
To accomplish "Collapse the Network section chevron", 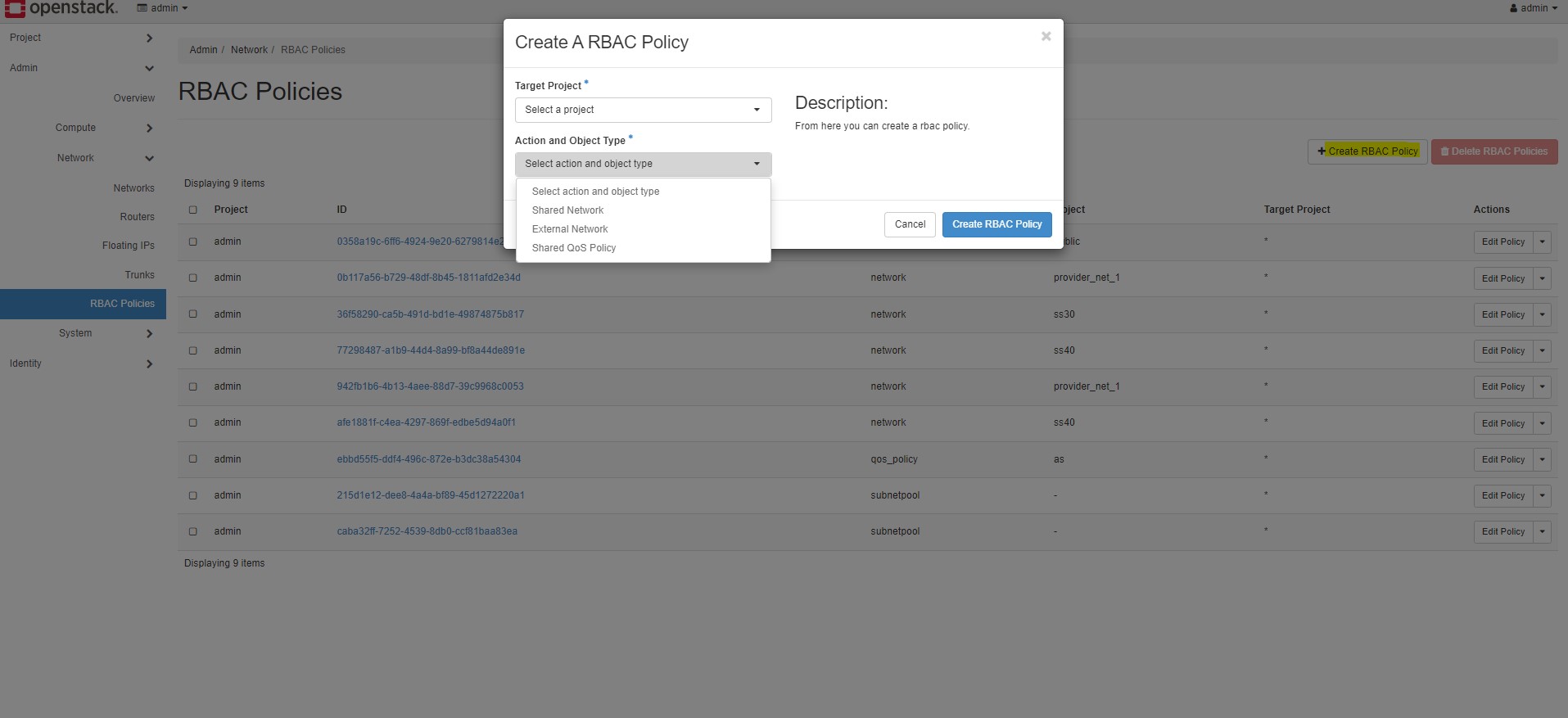I will coord(149,159).
